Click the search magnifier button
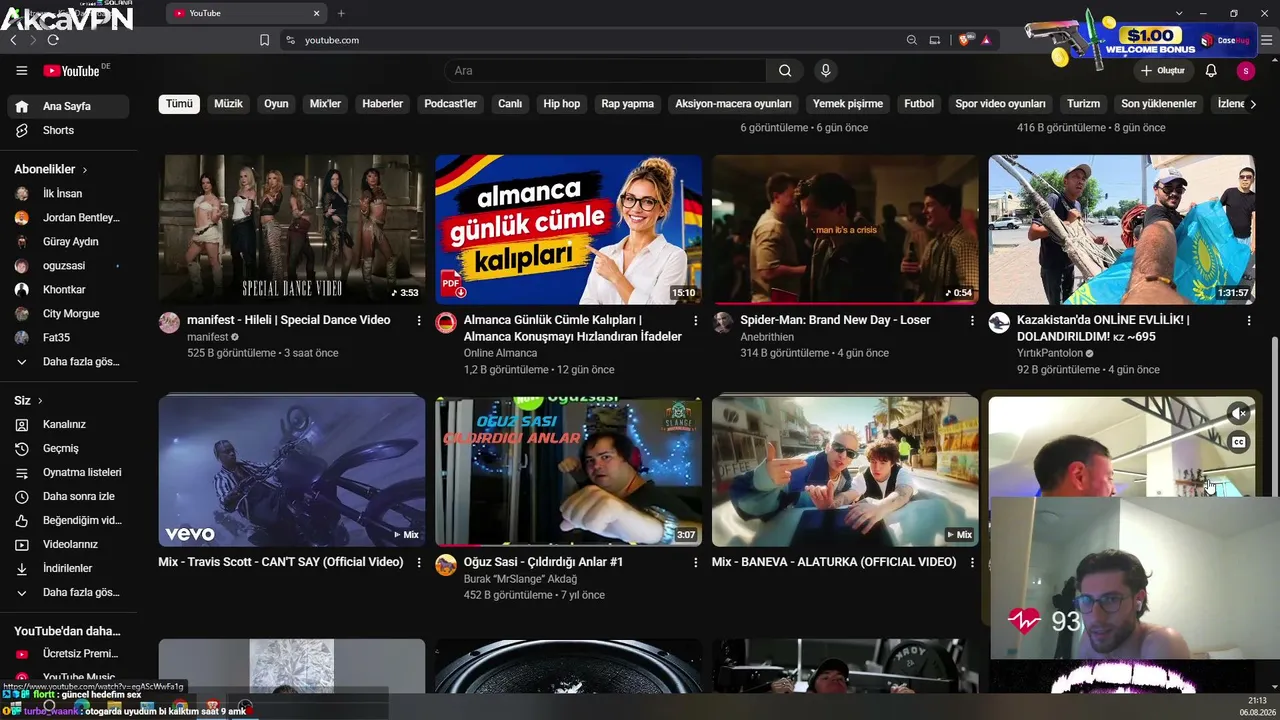The width and height of the screenshot is (1280, 720). [x=785, y=71]
